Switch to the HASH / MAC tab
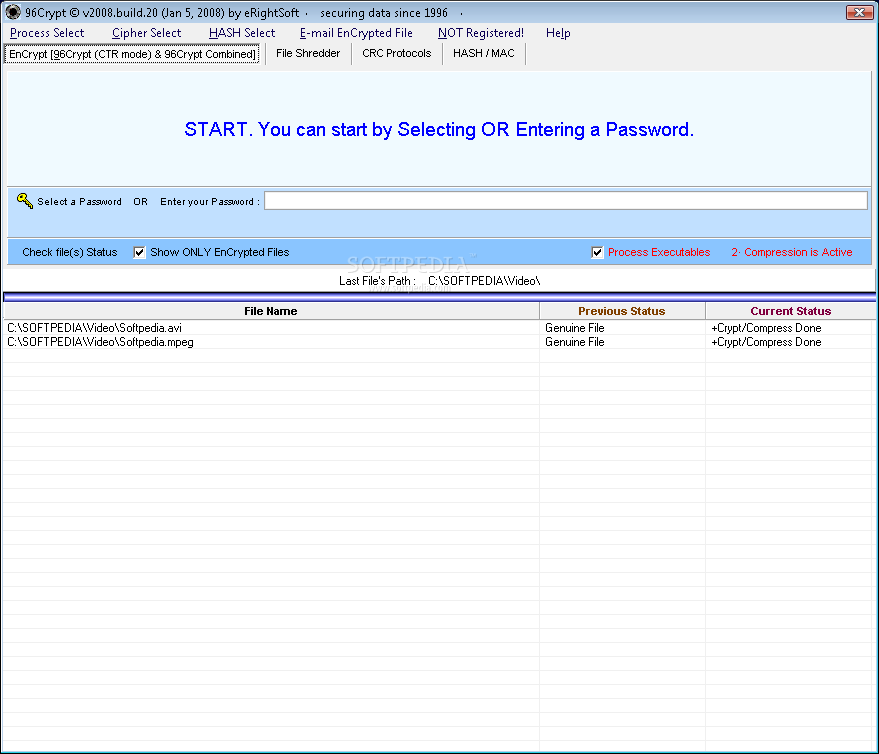The height and width of the screenshot is (754, 879). coord(483,53)
